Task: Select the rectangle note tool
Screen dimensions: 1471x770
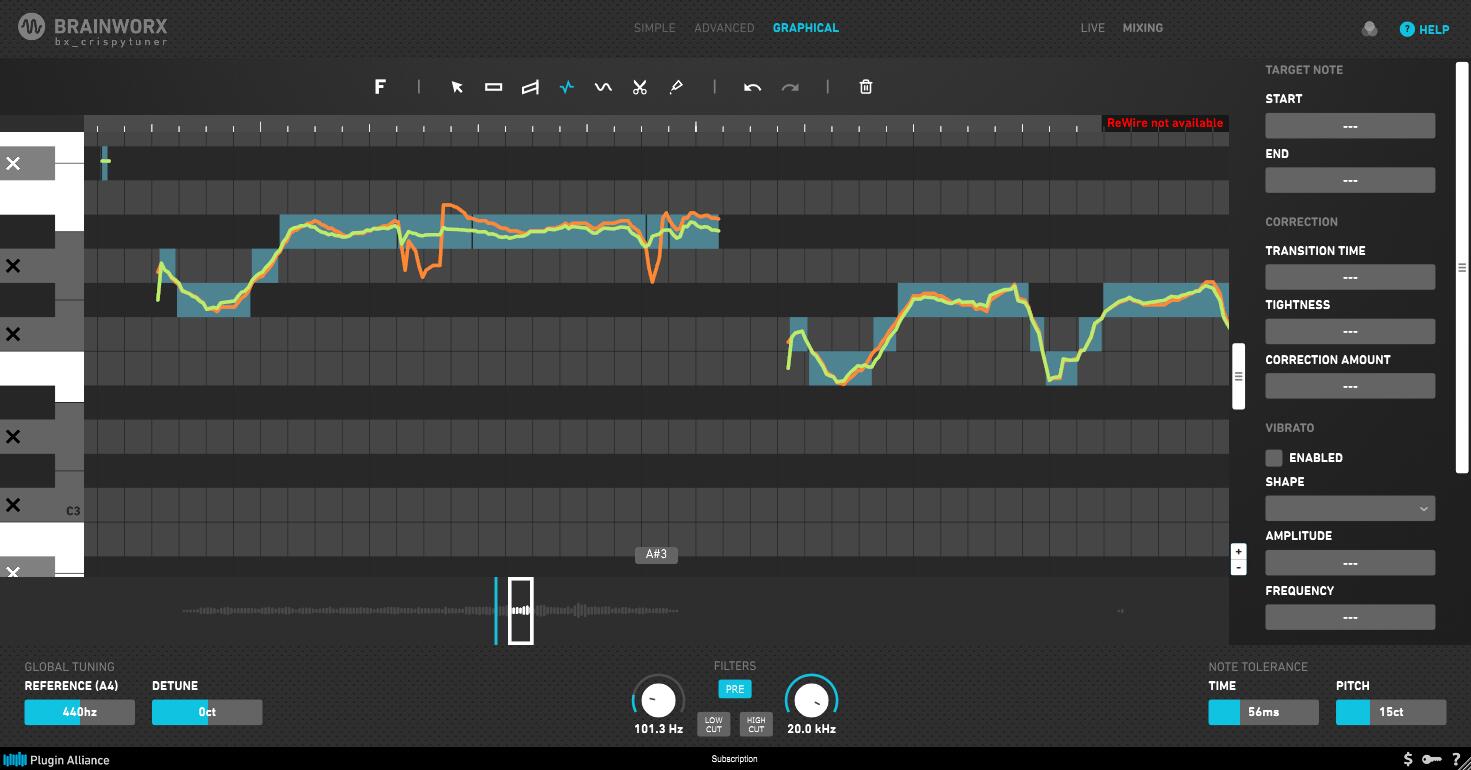Action: pyautogui.click(x=494, y=87)
